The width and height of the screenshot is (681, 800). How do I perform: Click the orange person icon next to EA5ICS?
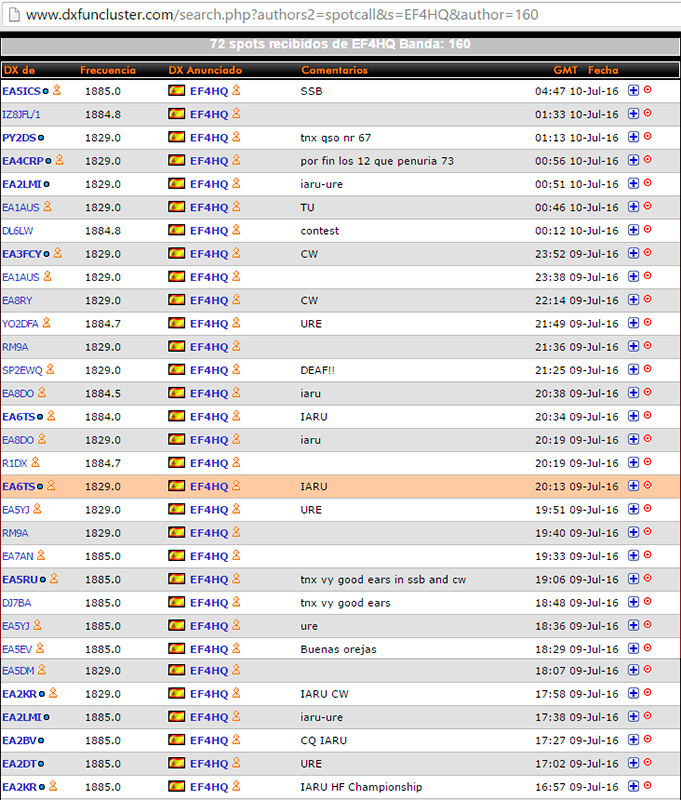coord(57,90)
